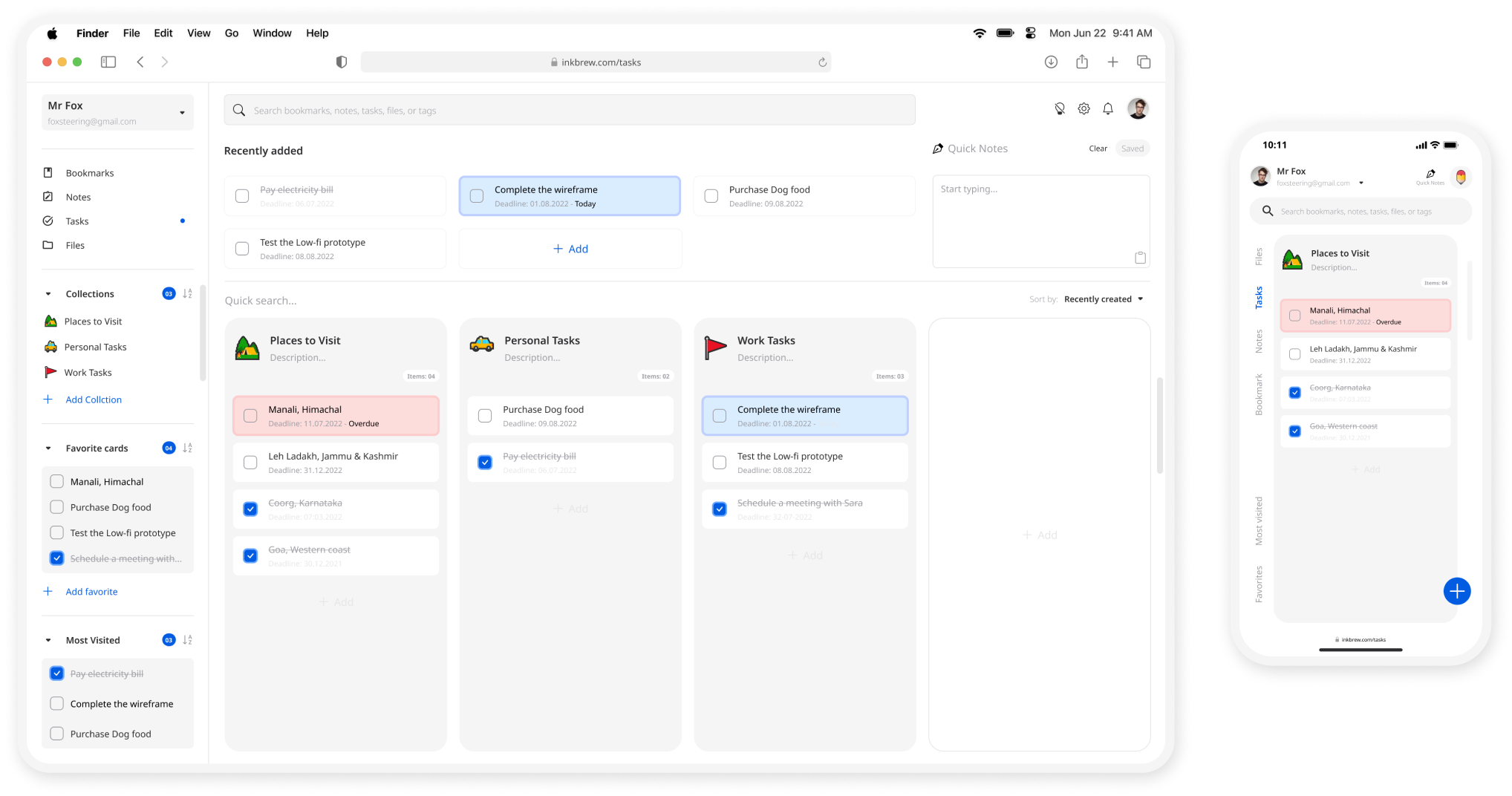Image resolution: width=1512 pixels, height=796 pixels.
Task: Open browser downloads icon
Action: pos(1051,62)
